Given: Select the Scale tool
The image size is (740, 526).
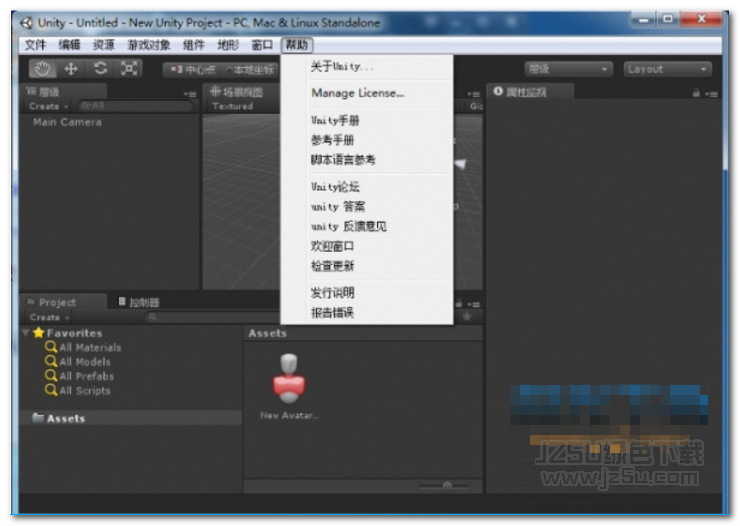Looking at the screenshot, I should (129, 69).
